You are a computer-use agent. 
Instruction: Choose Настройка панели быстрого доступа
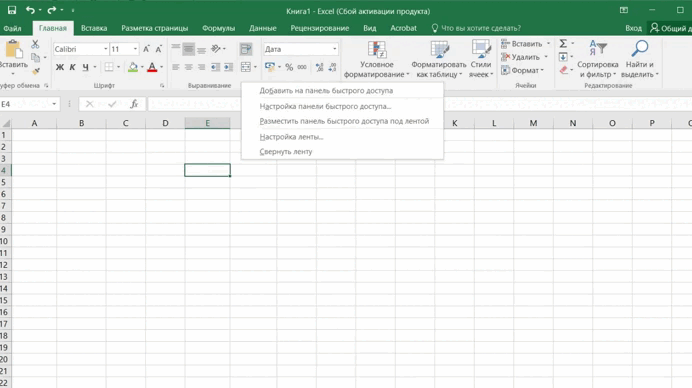(342, 106)
